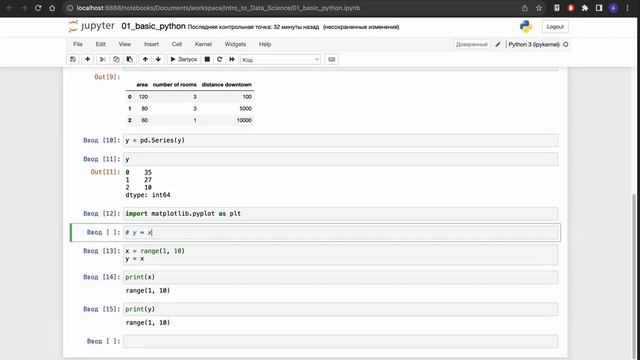Copy selected cells icon
This screenshot has width=640, height=360.
pos(116,60)
